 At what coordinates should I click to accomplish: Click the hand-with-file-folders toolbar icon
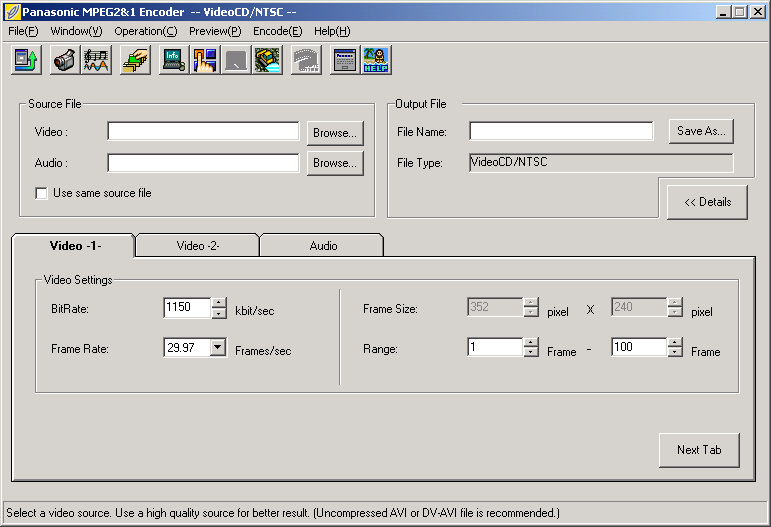click(135, 60)
